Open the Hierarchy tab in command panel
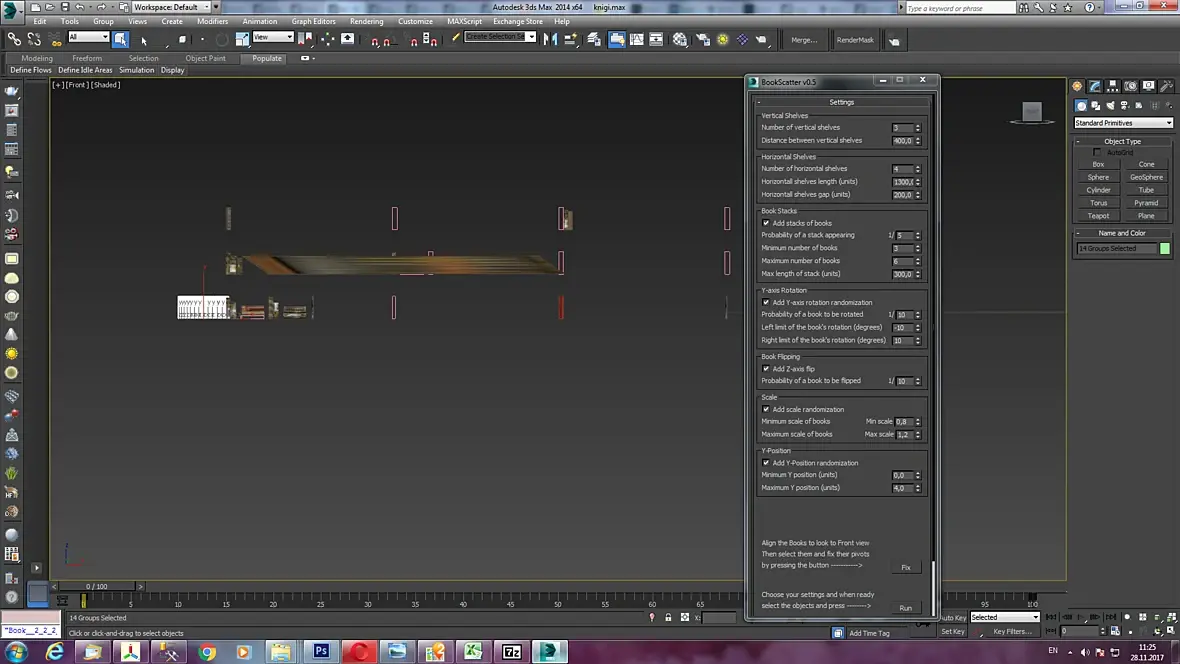 coord(1113,86)
